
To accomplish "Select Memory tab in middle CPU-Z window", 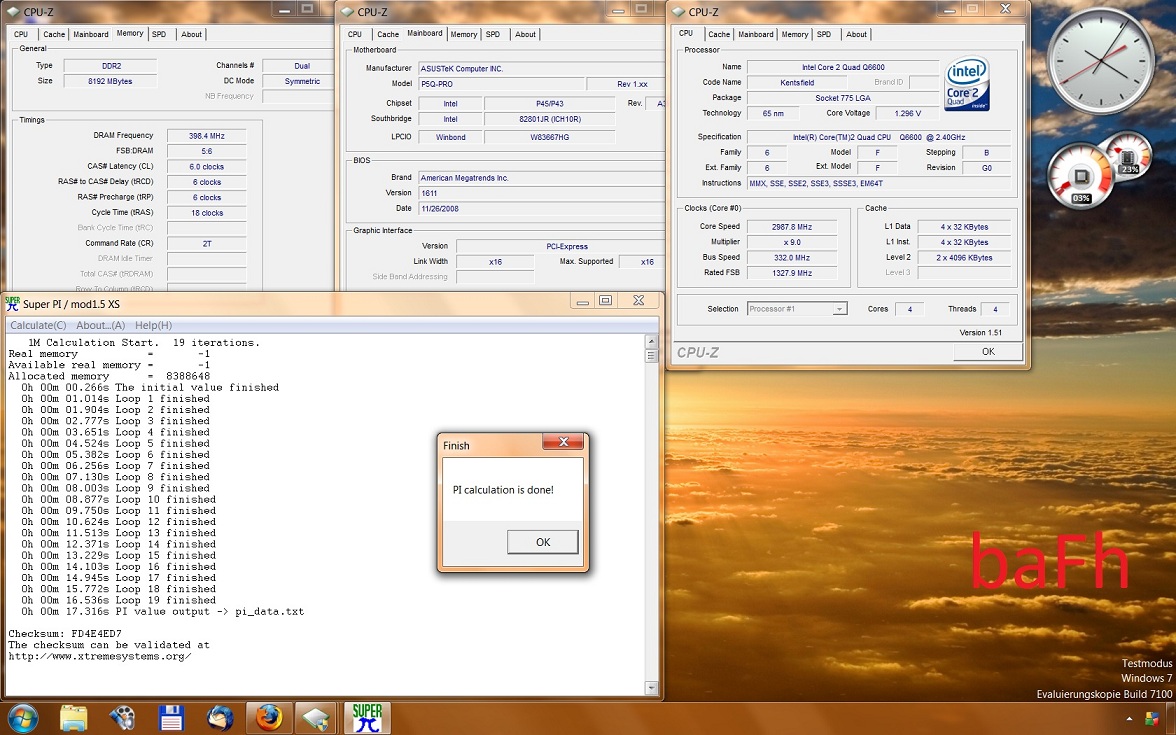I will (x=464, y=34).
